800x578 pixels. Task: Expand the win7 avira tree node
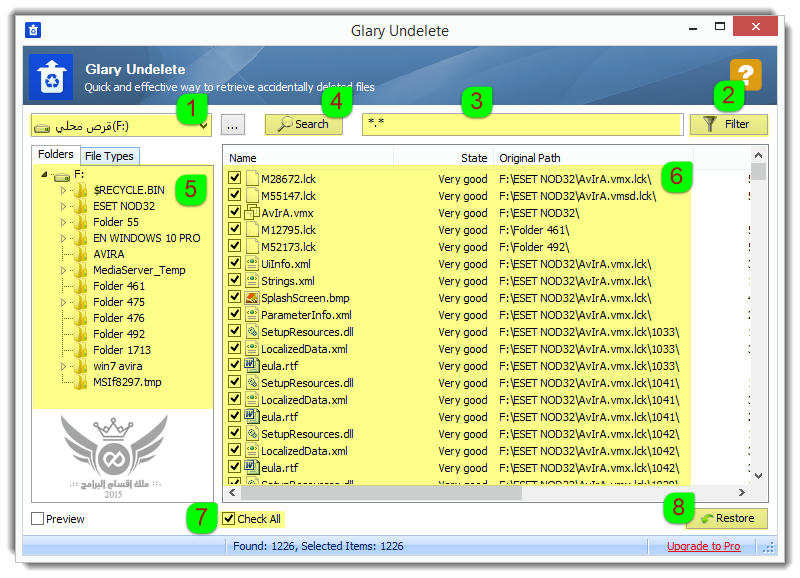63,366
